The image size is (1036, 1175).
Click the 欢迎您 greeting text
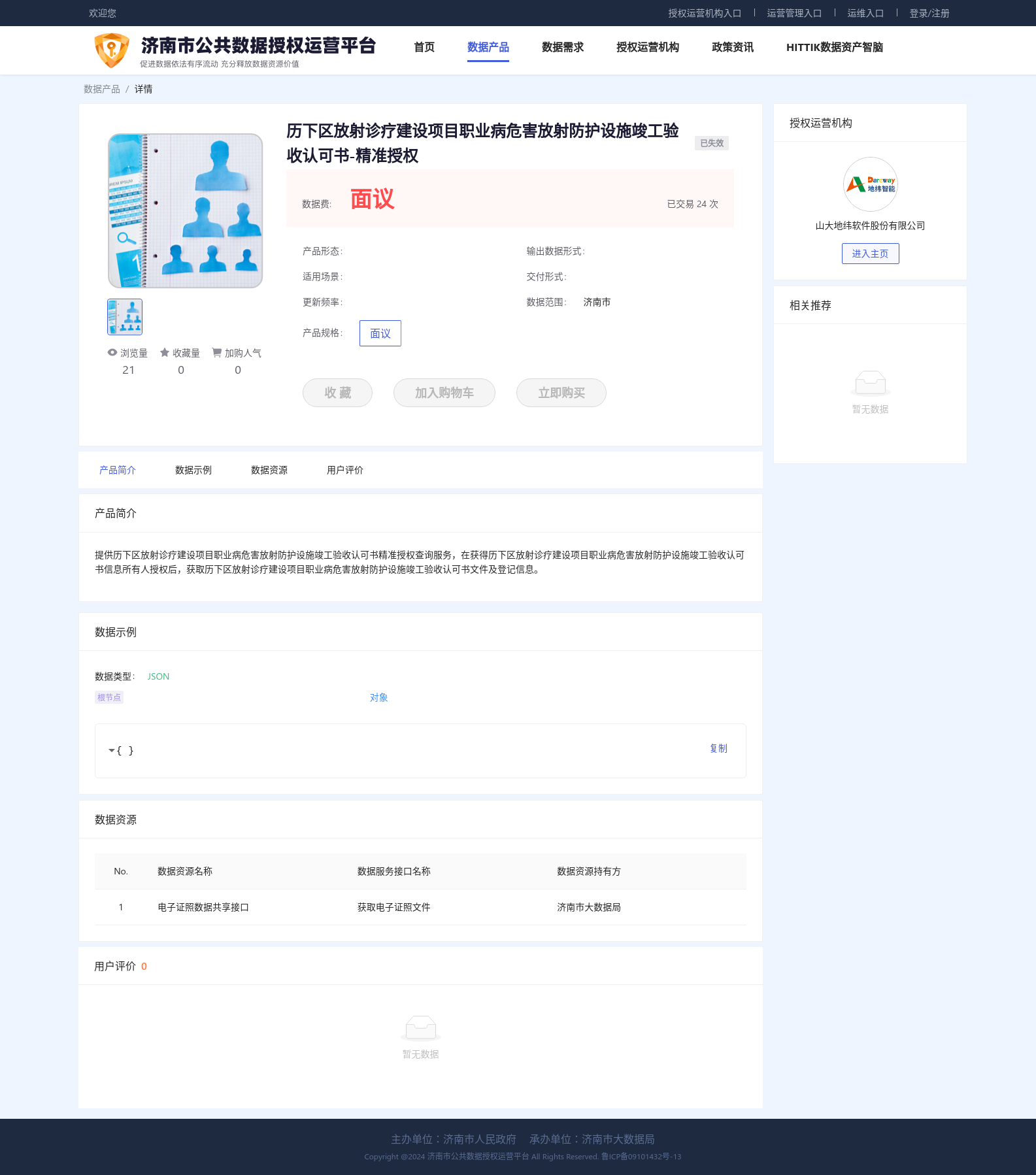click(103, 13)
